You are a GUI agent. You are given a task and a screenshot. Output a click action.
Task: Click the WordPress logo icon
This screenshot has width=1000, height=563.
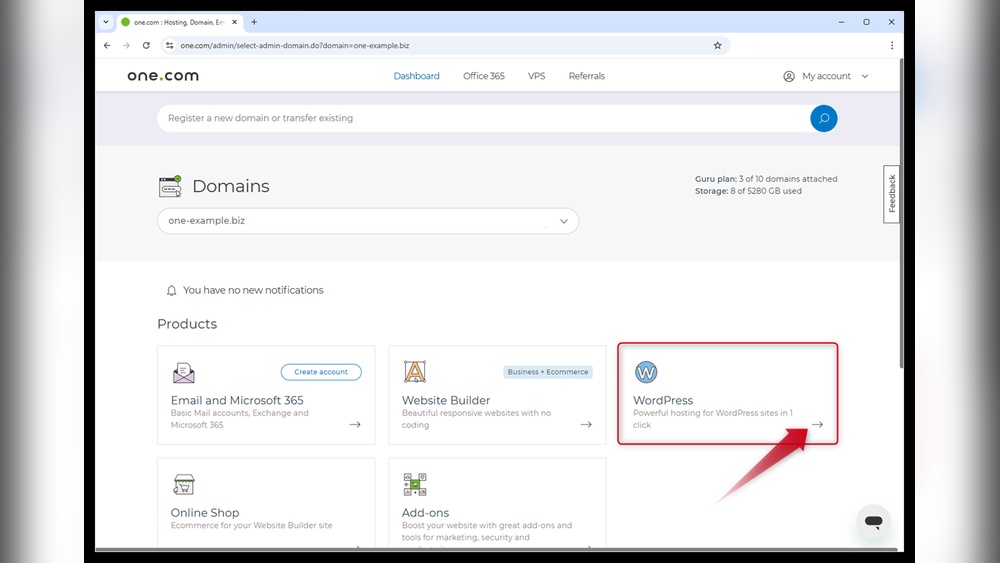(x=646, y=372)
